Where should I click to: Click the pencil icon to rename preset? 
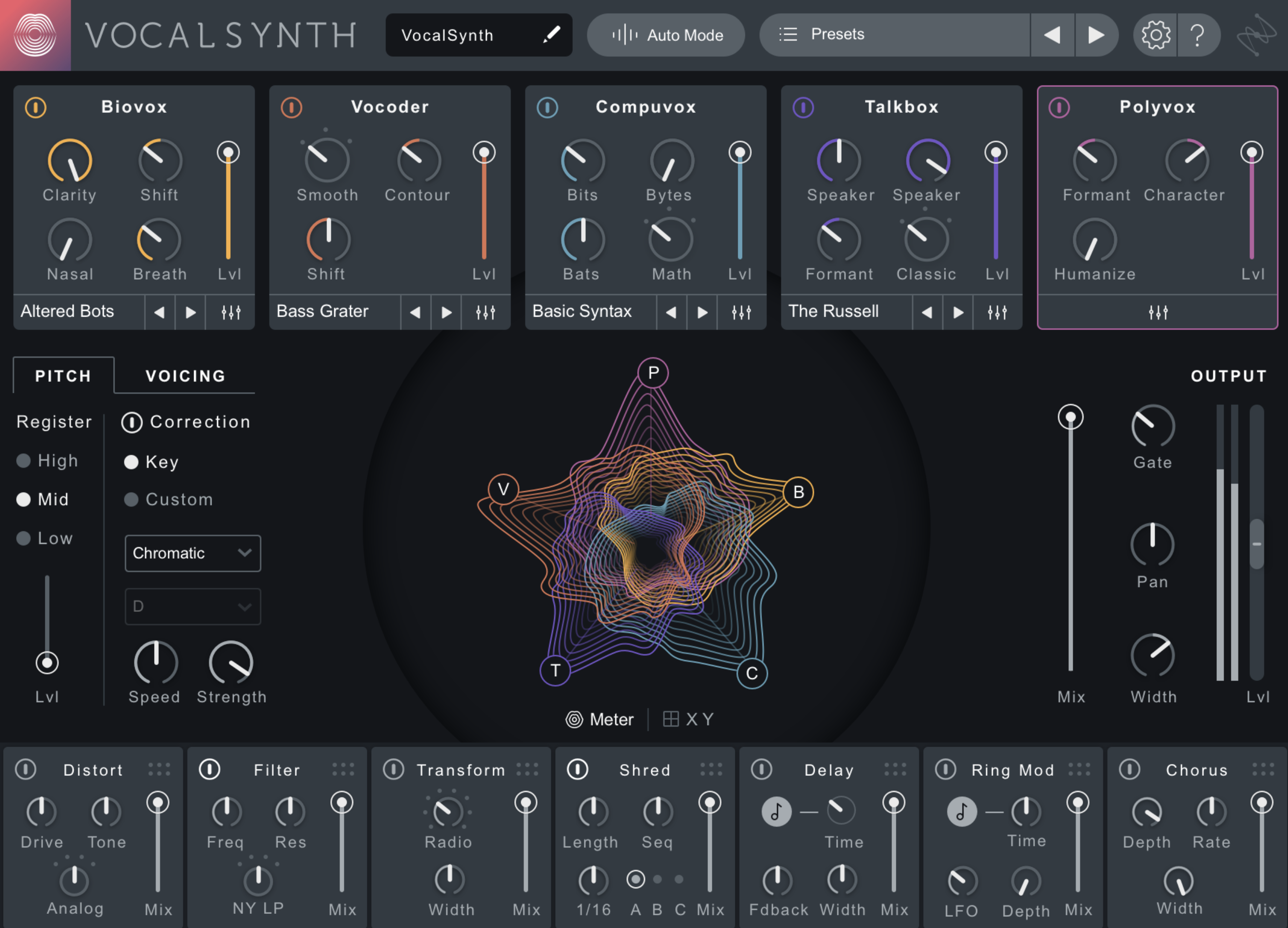[550, 35]
